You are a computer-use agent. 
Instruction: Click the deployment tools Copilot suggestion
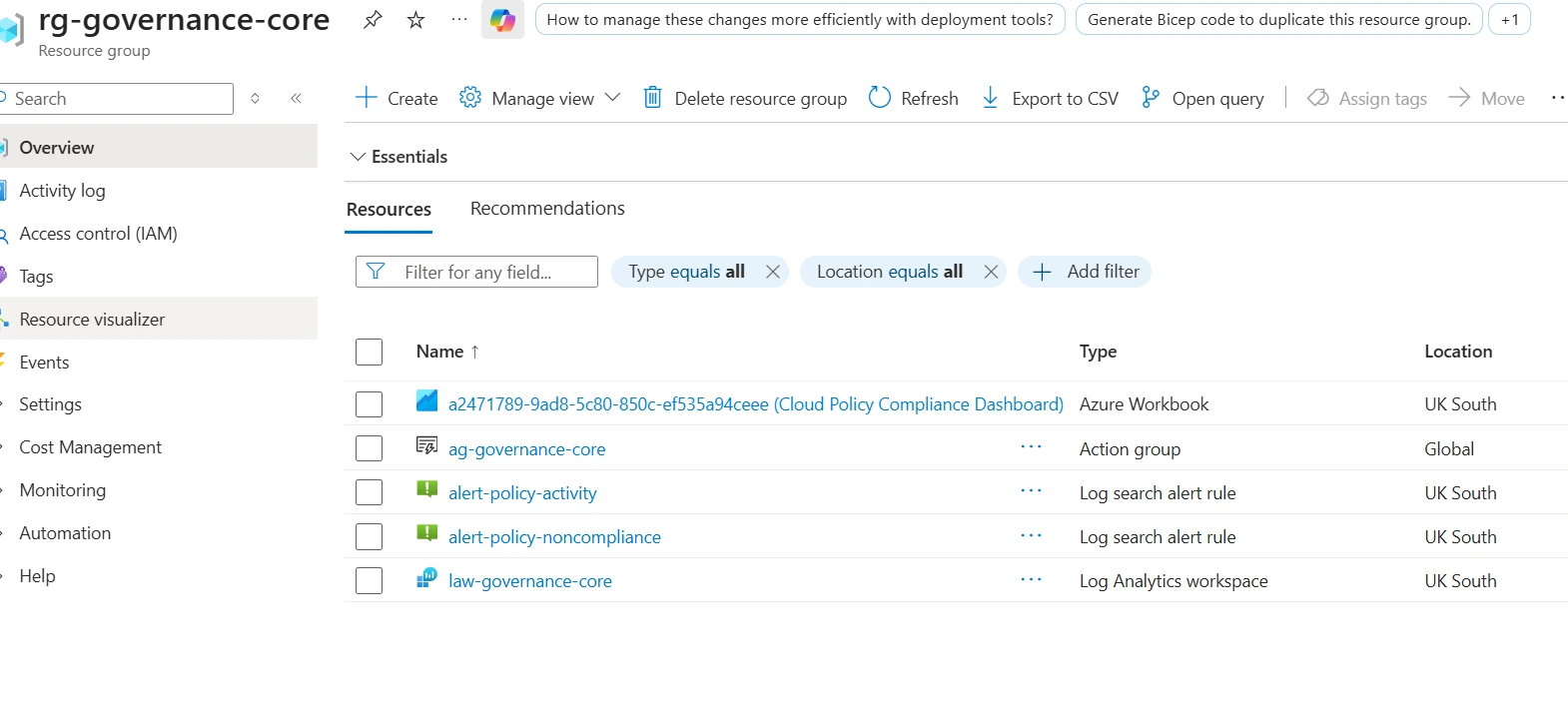(x=800, y=19)
